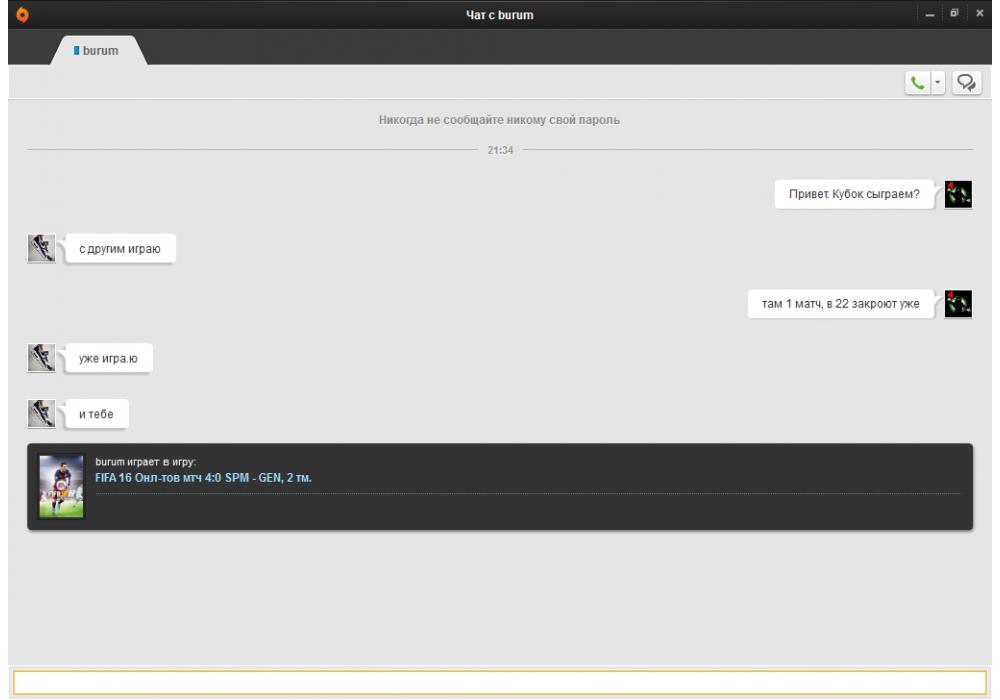The height and width of the screenshot is (700, 1000).
Task: Click burum's avatar beside "и тебе" message
Action: 40,412
